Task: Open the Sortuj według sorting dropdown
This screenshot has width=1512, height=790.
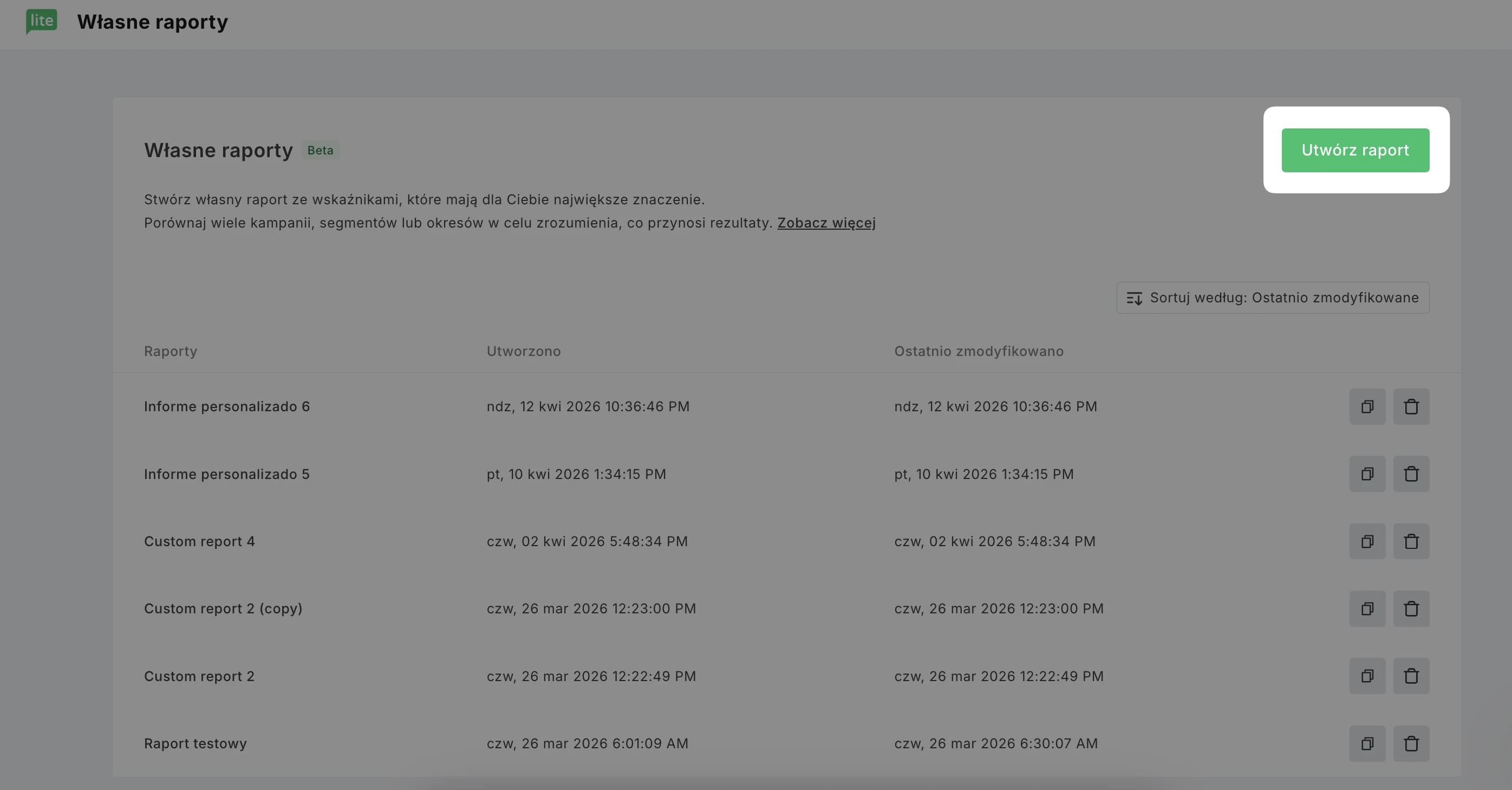Action: pyautogui.click(x=1273, y=298)
